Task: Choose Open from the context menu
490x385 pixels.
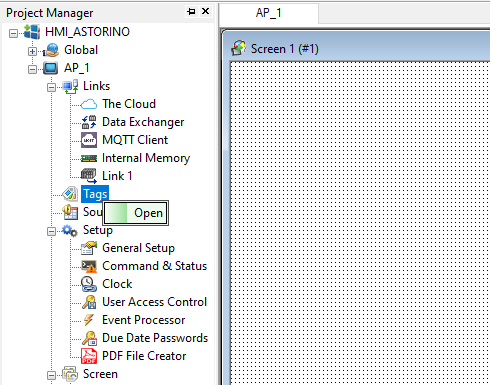Action: (x=135, y=213)
